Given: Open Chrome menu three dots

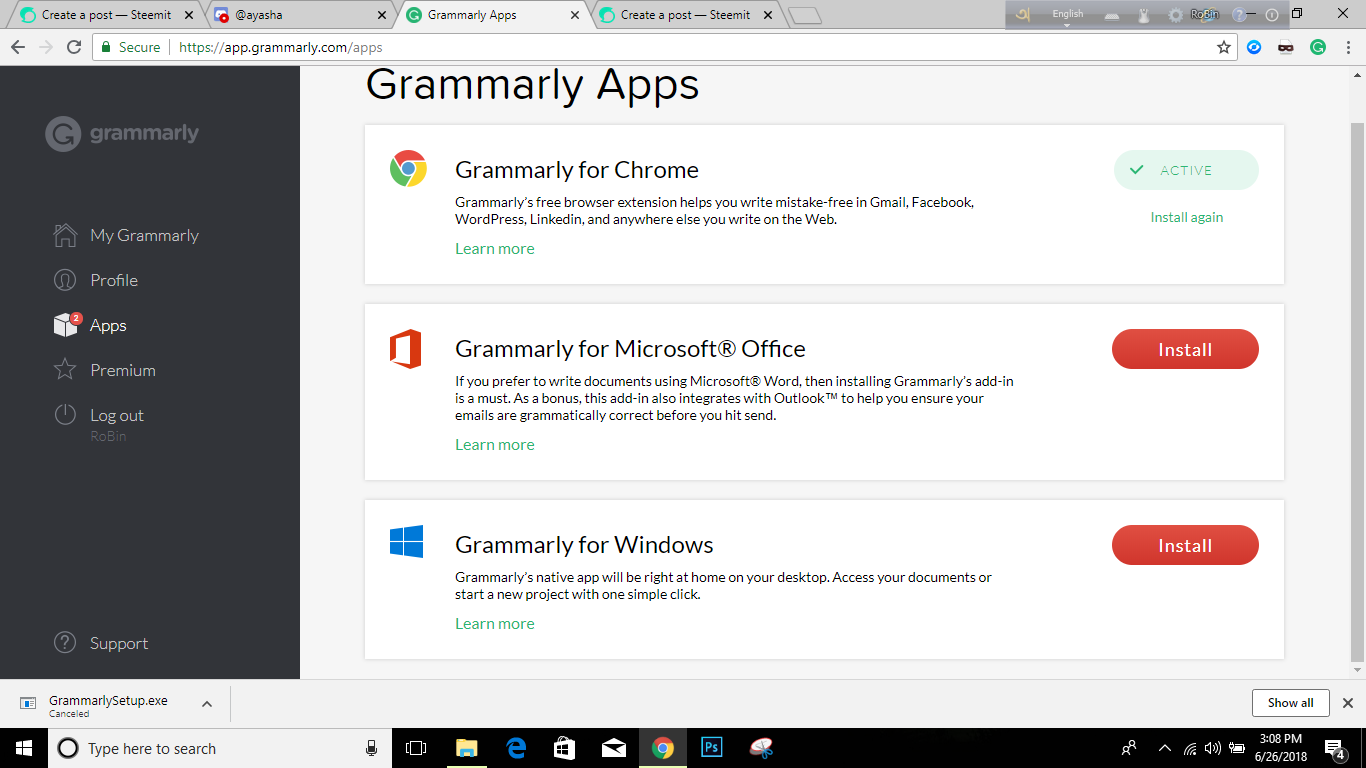Looking at the screenshot, I should pos(1348,47).
